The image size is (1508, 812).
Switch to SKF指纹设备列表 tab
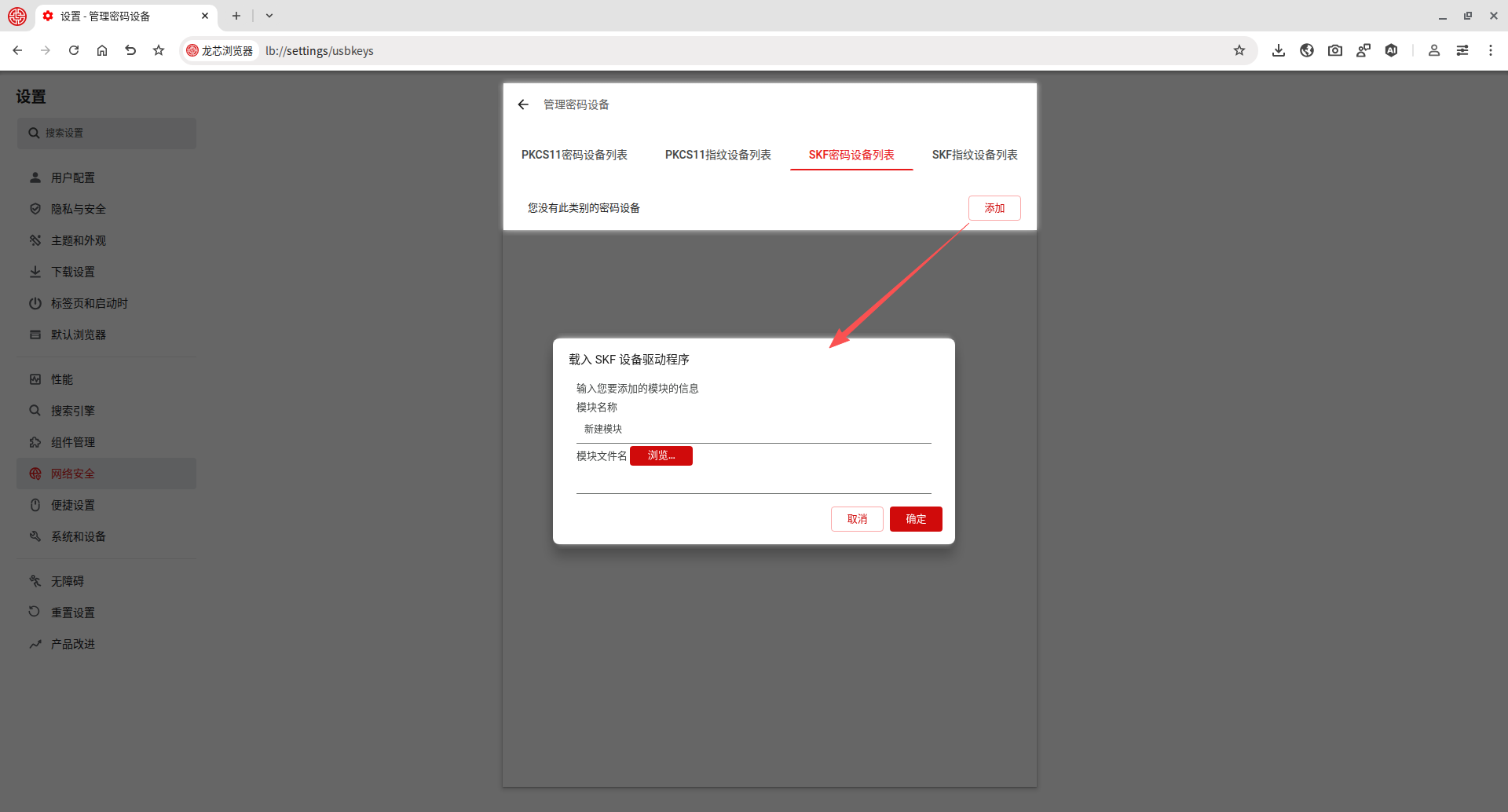coord(974,155)
